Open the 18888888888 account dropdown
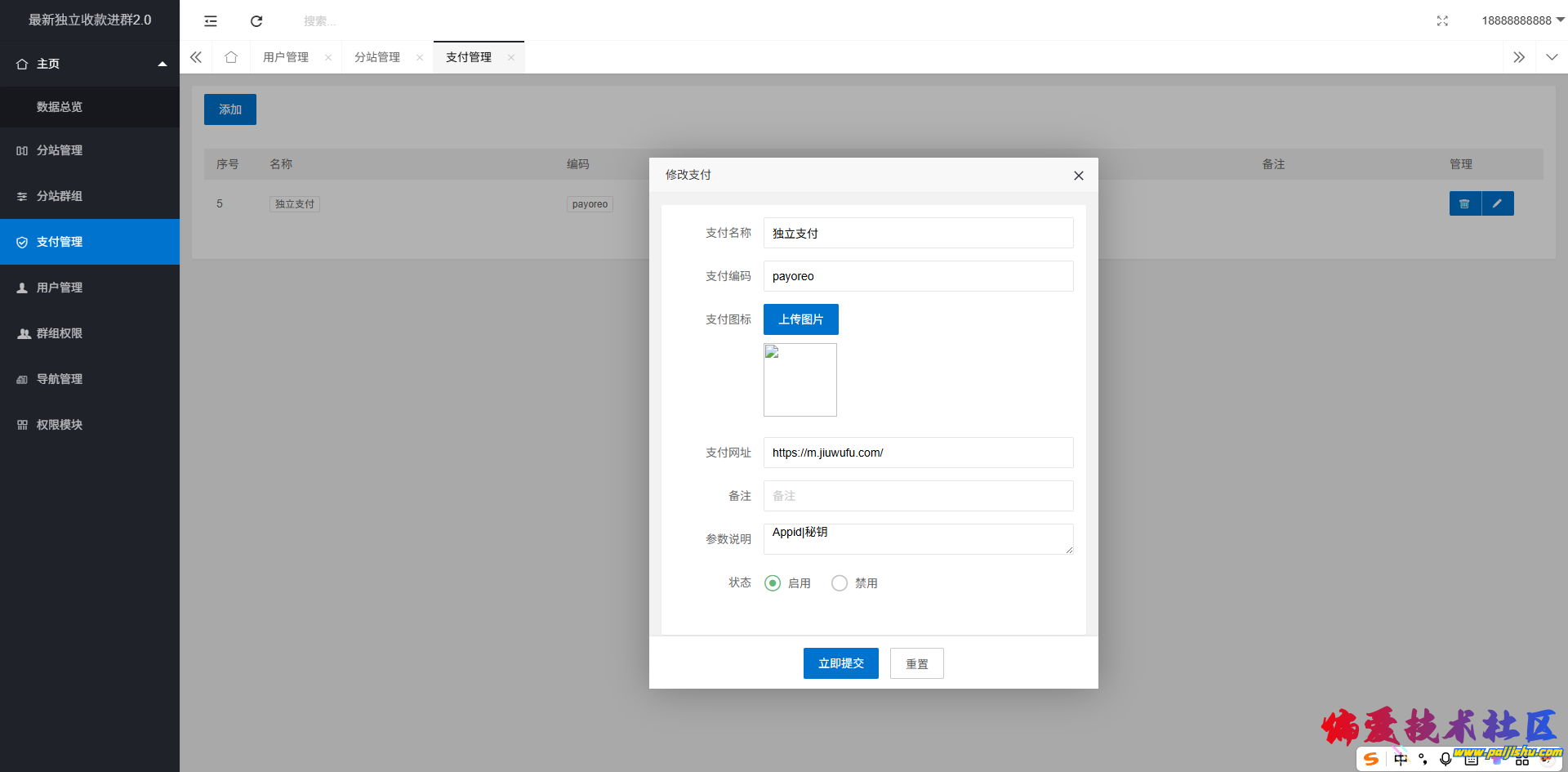 (x=1522, y=20)
